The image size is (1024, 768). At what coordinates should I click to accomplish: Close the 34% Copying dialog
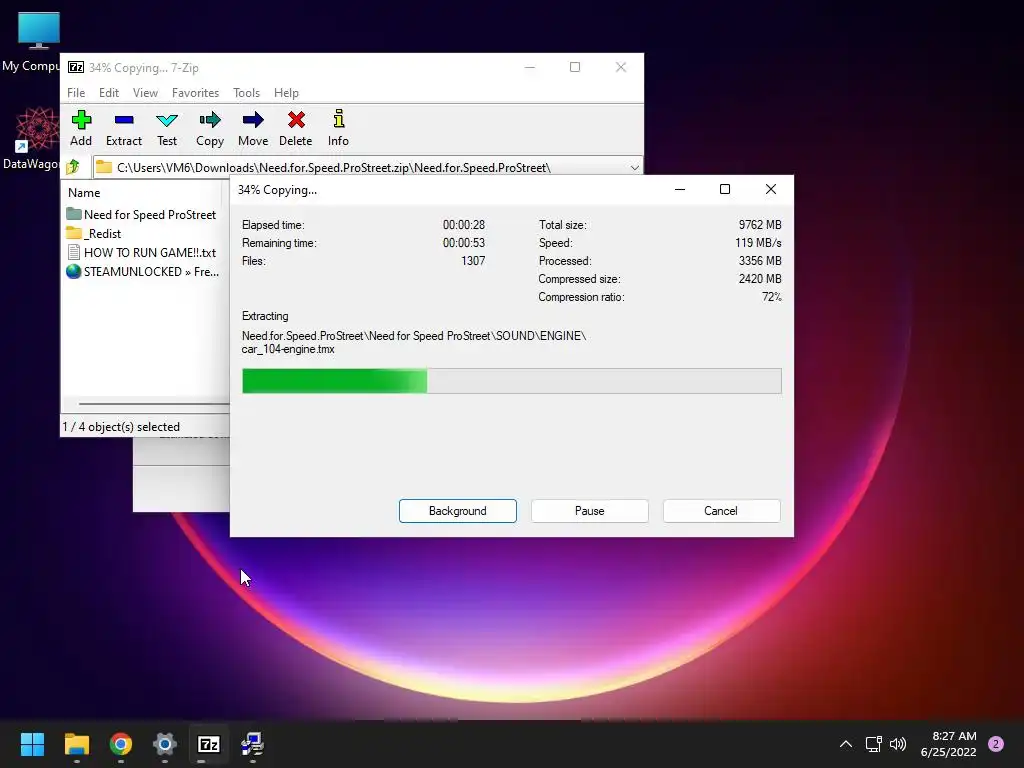coord(771,189)
